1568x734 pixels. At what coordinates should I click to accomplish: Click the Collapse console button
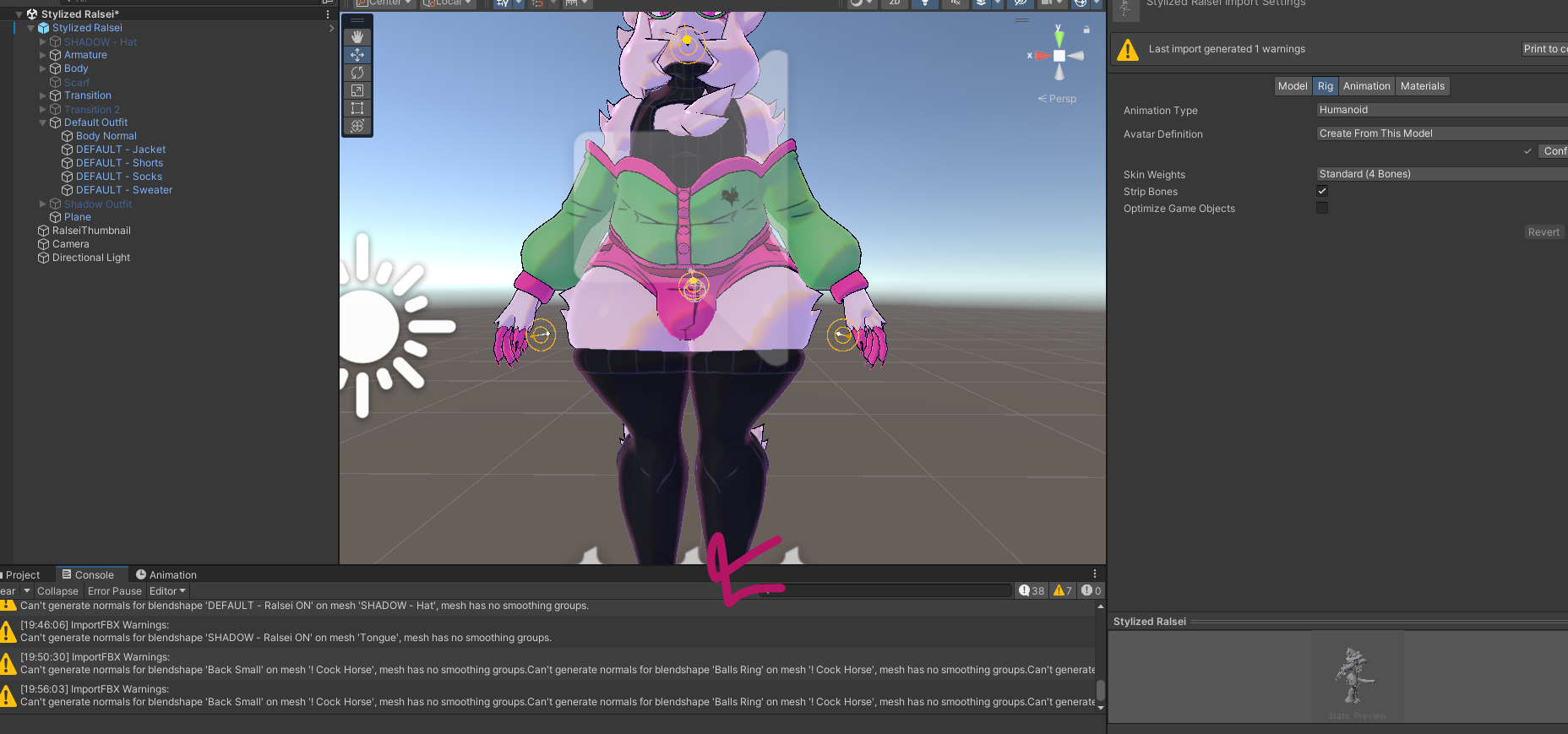click(x=57, y=591)
